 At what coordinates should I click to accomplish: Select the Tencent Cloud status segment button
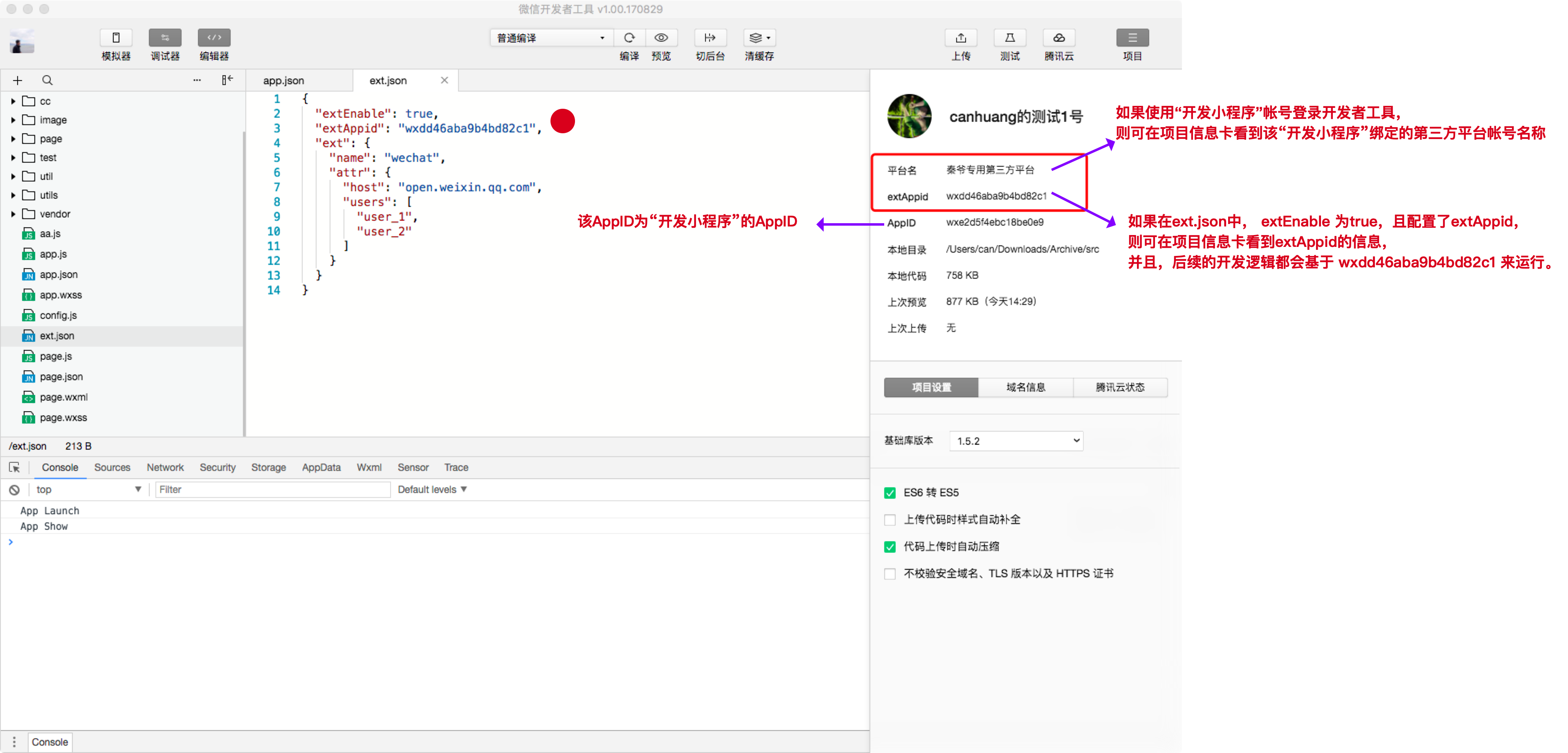(x=1120, y=388)
